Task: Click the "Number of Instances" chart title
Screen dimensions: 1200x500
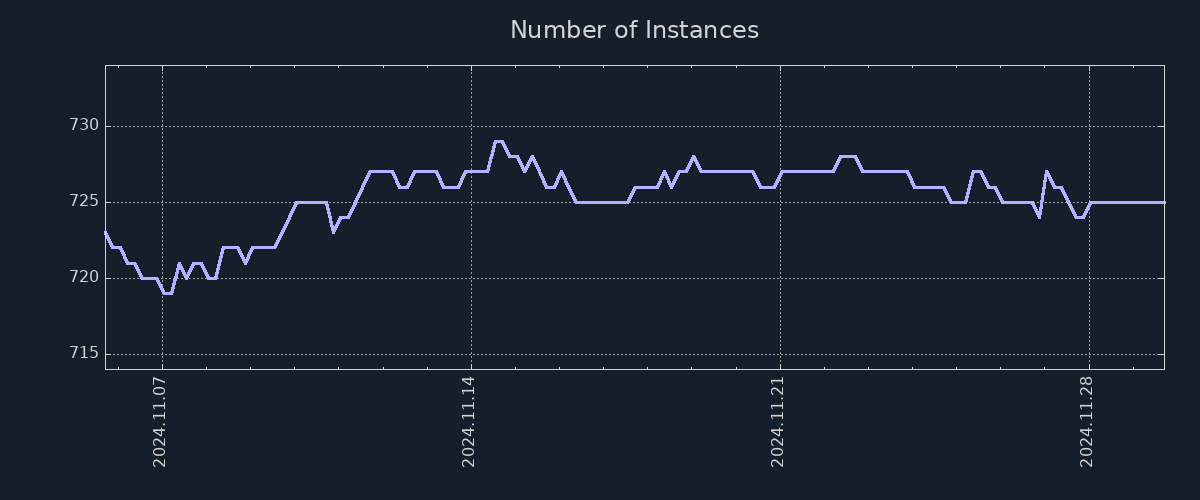Action: click(x=634, y=31)
